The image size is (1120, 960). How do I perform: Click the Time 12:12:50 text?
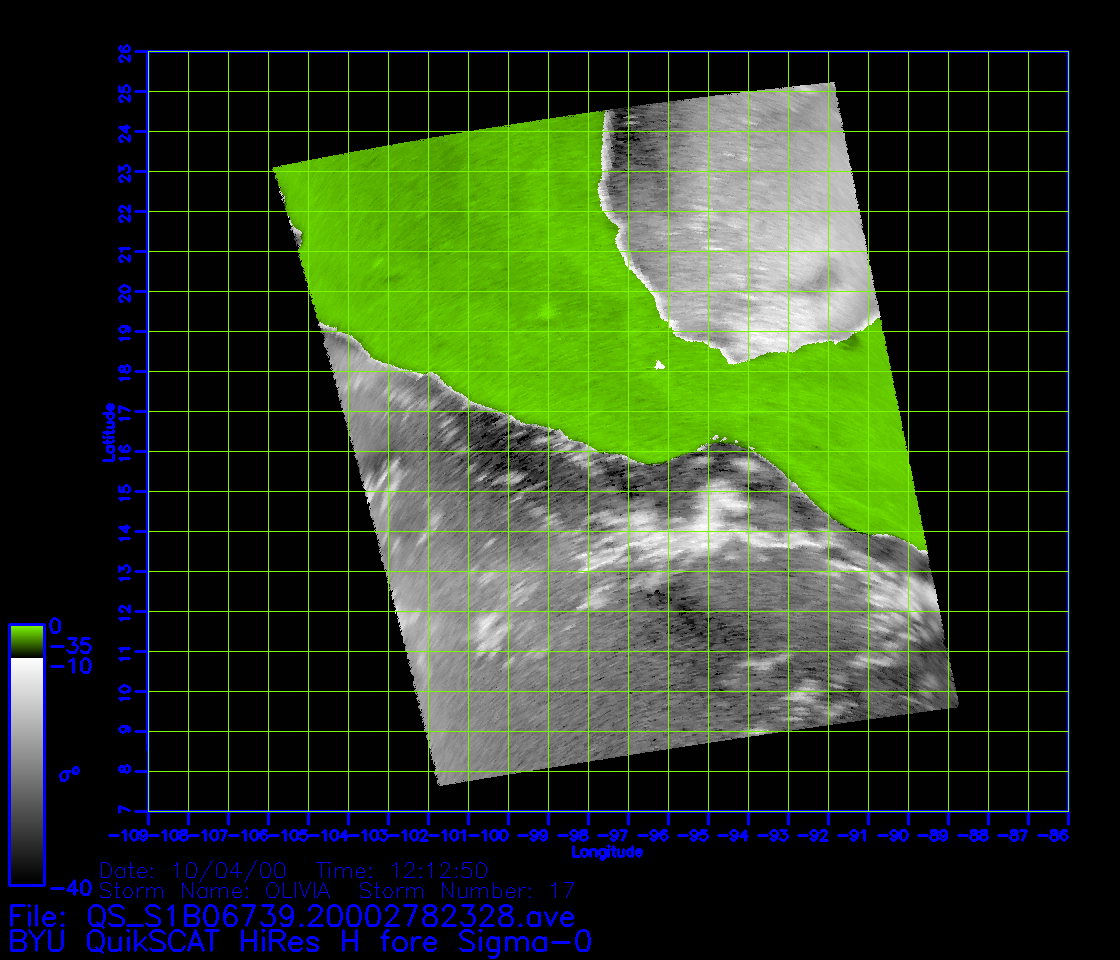click(x=401, y=869)
